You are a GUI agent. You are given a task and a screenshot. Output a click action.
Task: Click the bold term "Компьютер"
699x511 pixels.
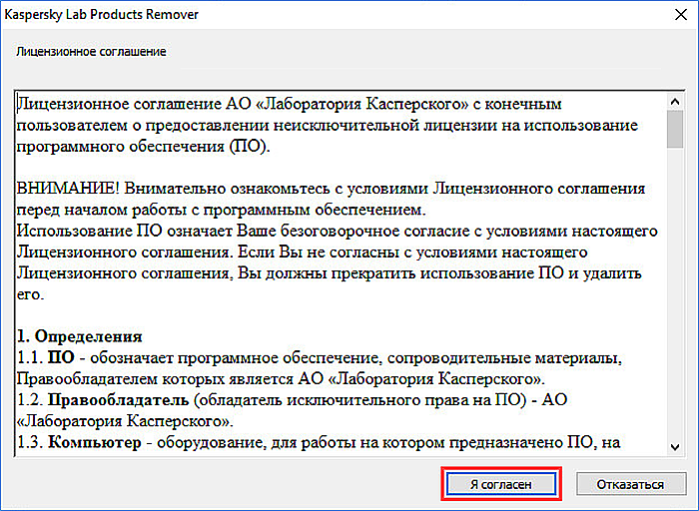[x=95, y=442]
